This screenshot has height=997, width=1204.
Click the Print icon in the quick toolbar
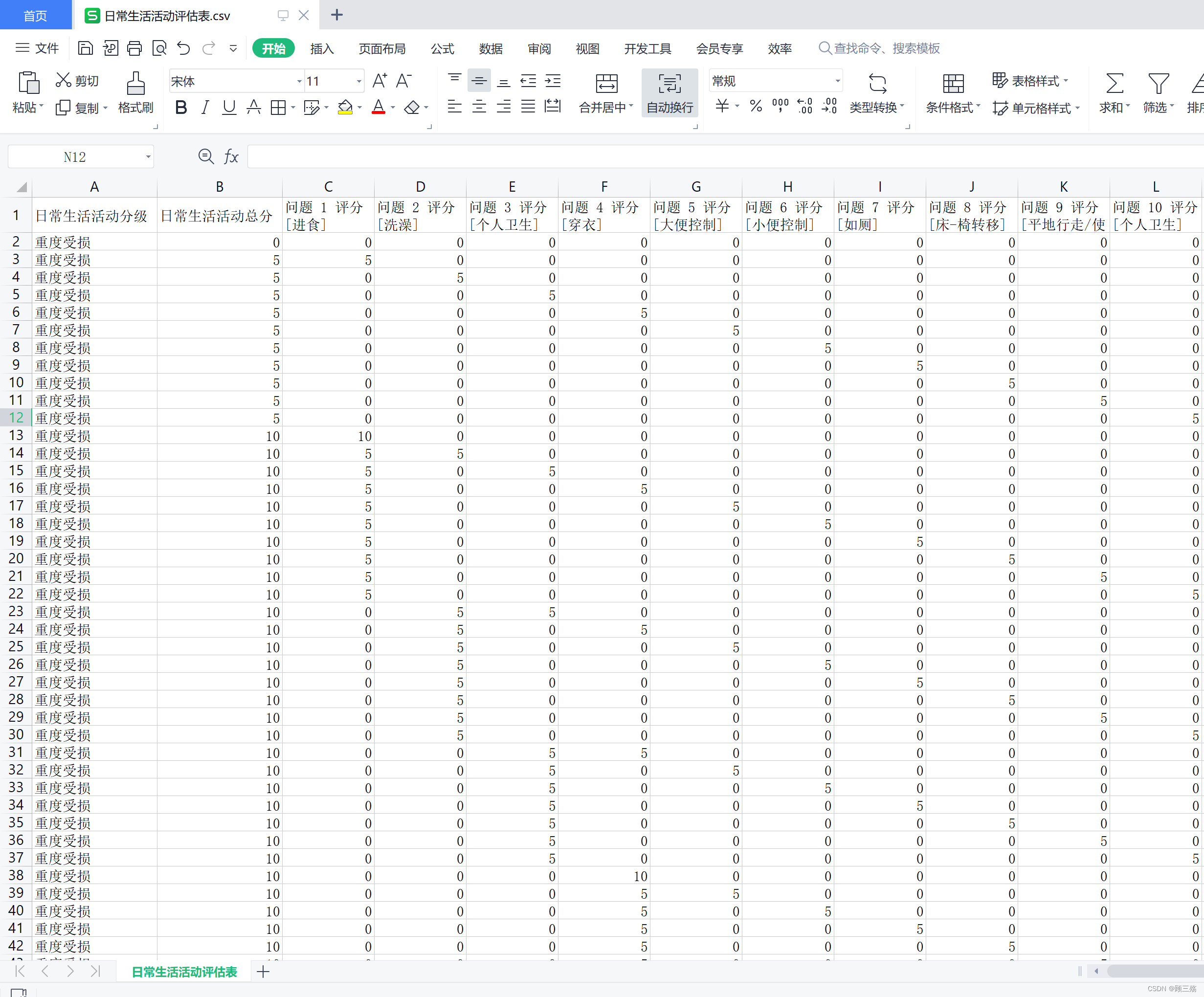coord(134,48)
